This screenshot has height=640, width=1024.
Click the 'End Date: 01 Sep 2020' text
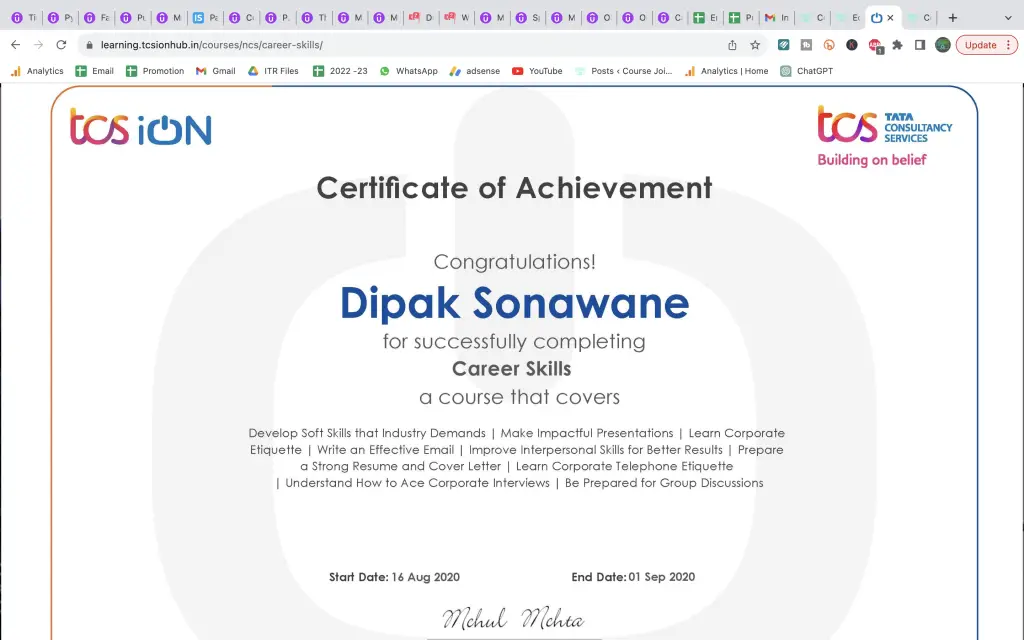coord(633,577)
